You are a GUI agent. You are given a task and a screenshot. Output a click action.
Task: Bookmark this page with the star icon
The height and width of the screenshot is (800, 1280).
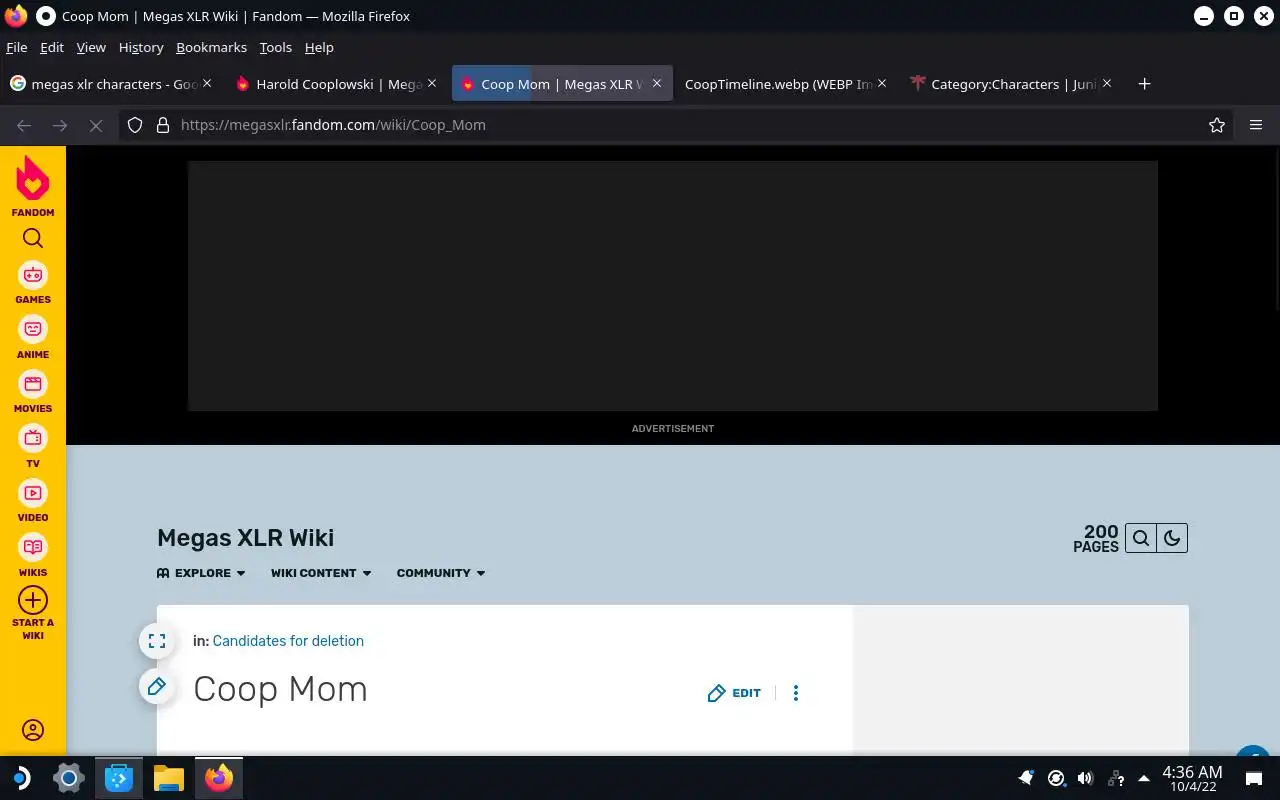(x=1217, y=125)
